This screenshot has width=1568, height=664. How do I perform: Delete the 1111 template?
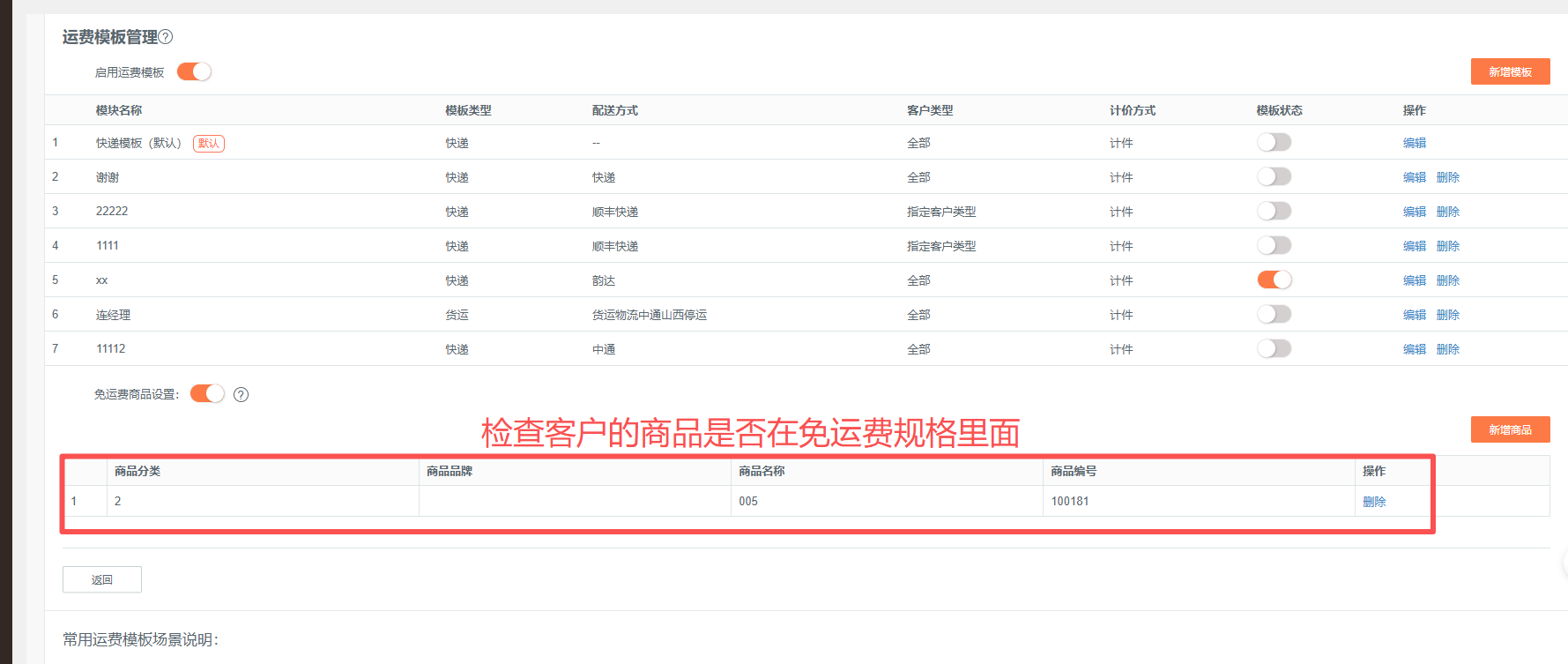pyautogui.click(x=1448, y=246)
